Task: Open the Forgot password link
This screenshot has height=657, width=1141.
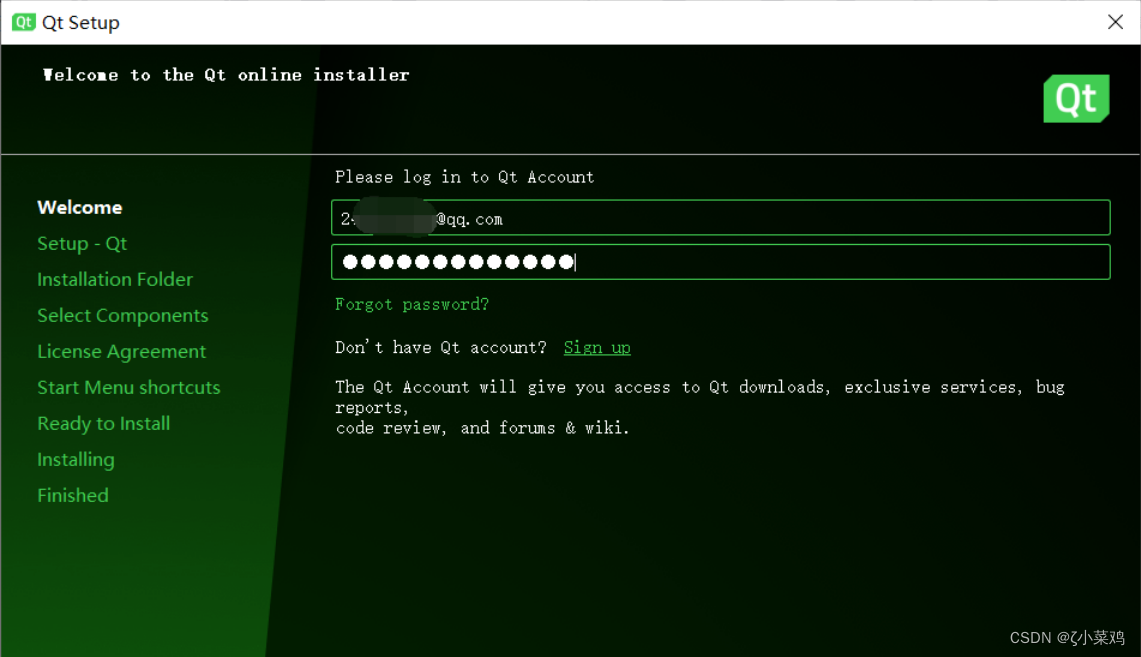Action: (x=412, y=304)
